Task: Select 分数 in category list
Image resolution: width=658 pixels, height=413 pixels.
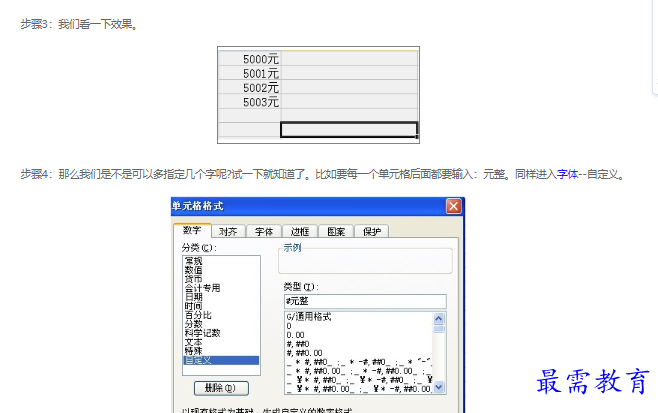Action: click(221, 324)
